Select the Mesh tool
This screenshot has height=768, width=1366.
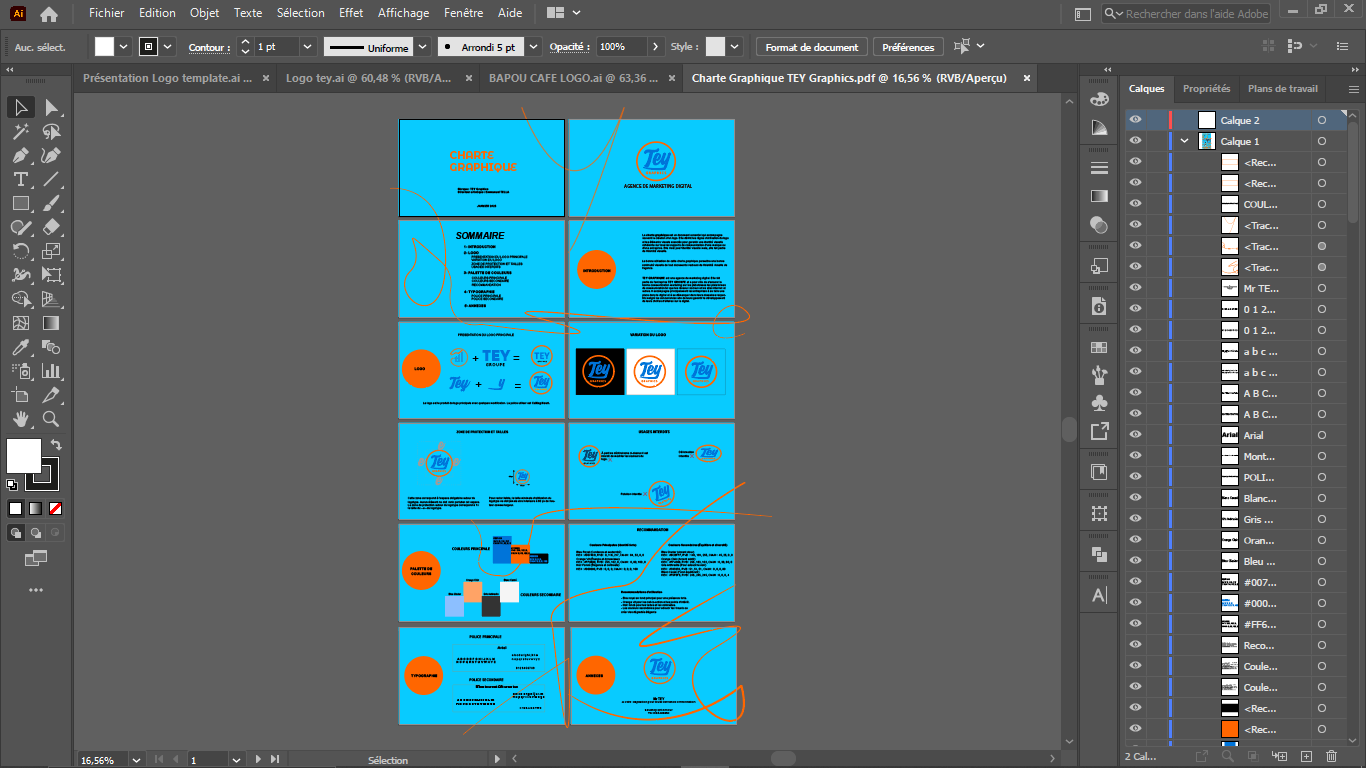[x=20, y=323]
